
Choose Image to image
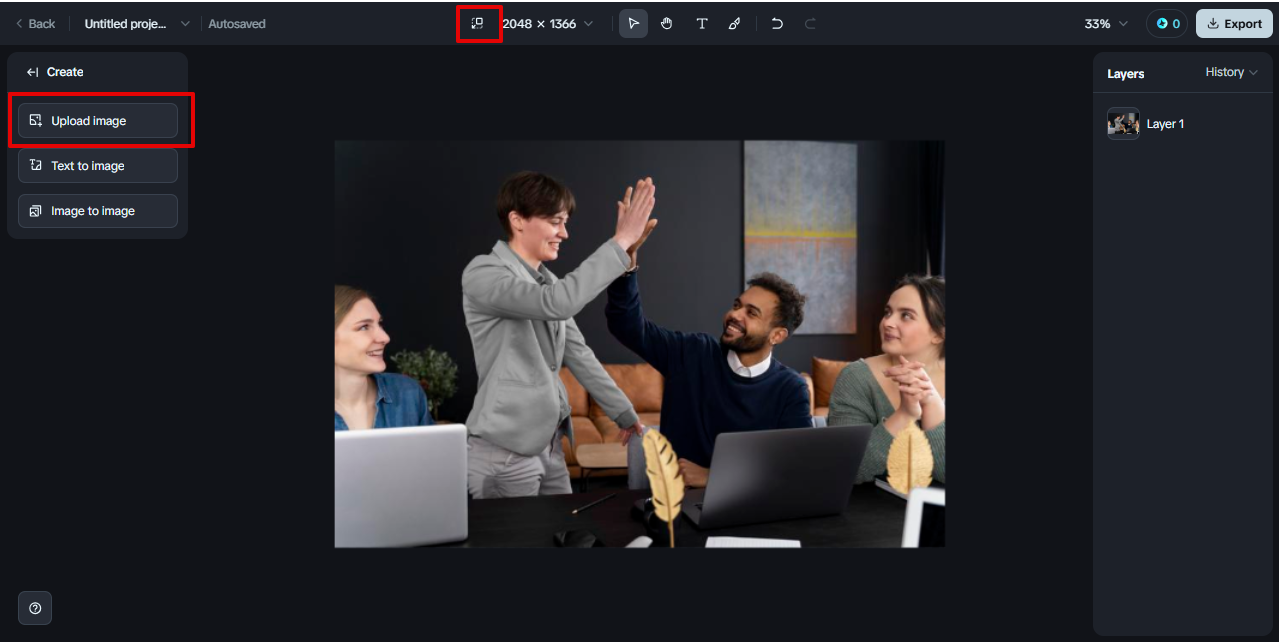(98, 211)
